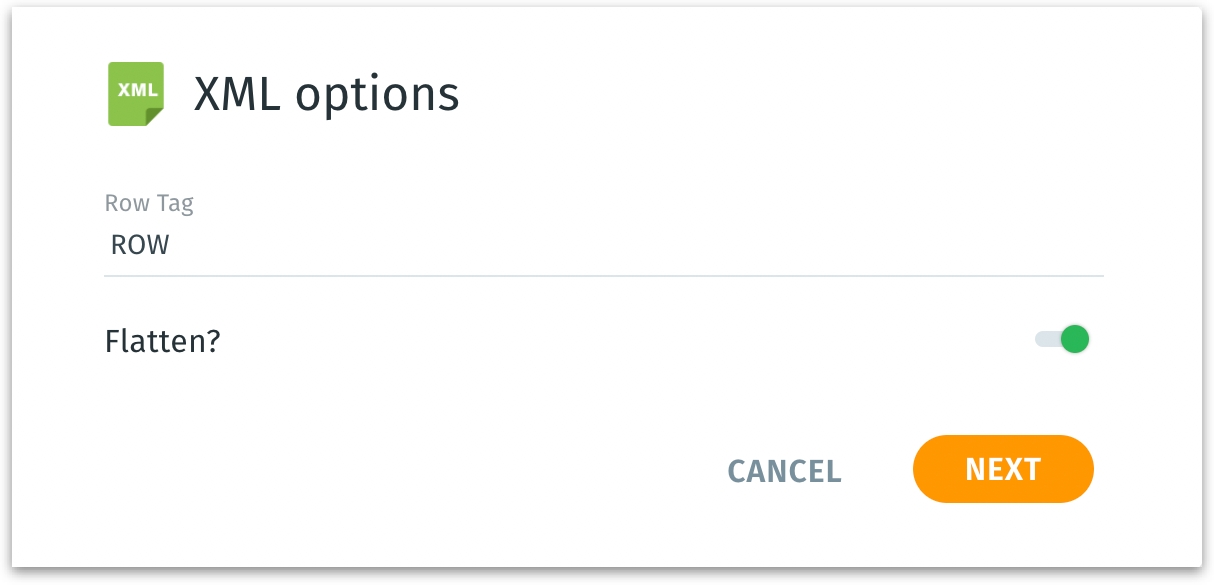
Task: Confirm XML options by clicking Next
Action: tap(1003, 469)
